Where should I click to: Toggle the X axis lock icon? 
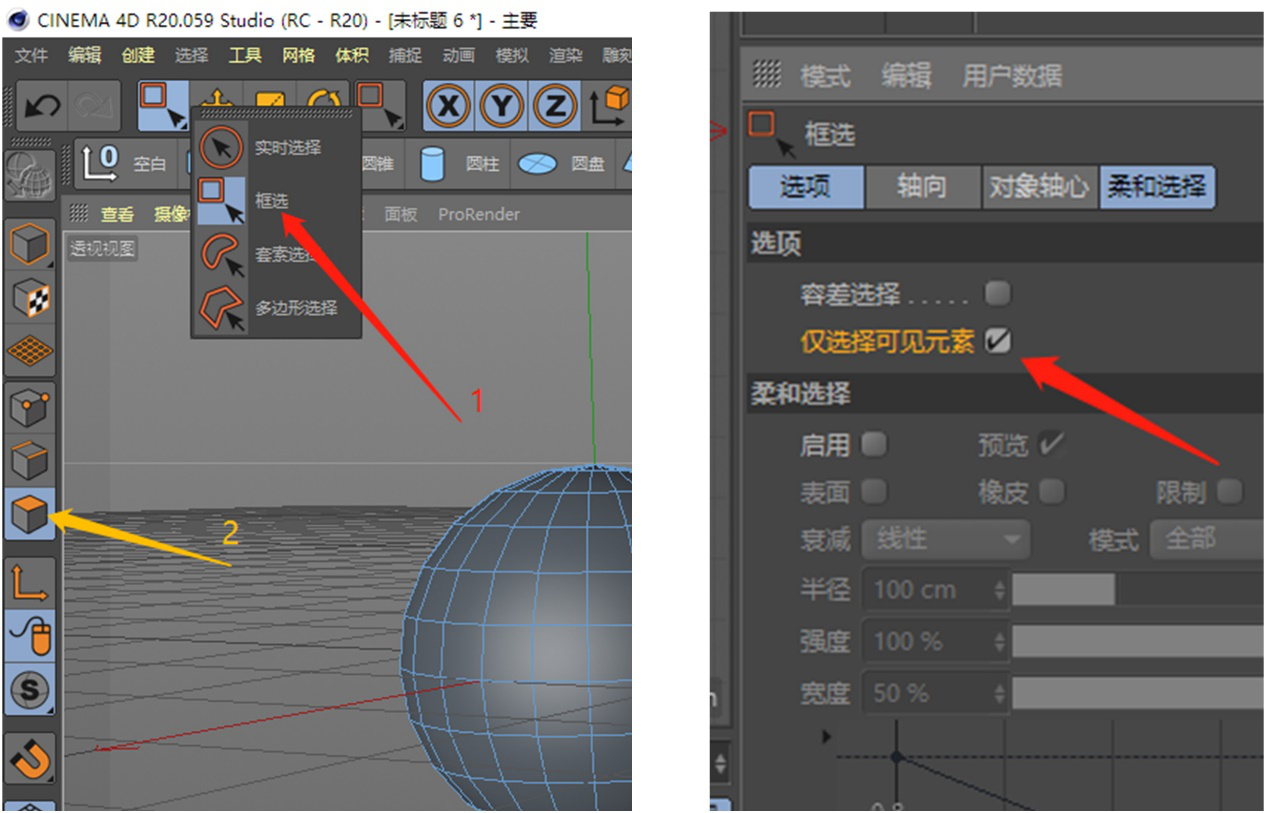[449, 105]
